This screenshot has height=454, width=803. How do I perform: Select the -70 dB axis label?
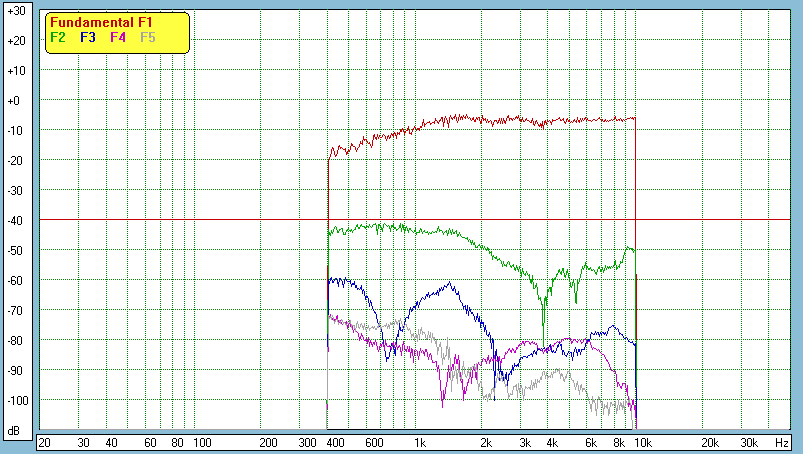click(15, 310)
